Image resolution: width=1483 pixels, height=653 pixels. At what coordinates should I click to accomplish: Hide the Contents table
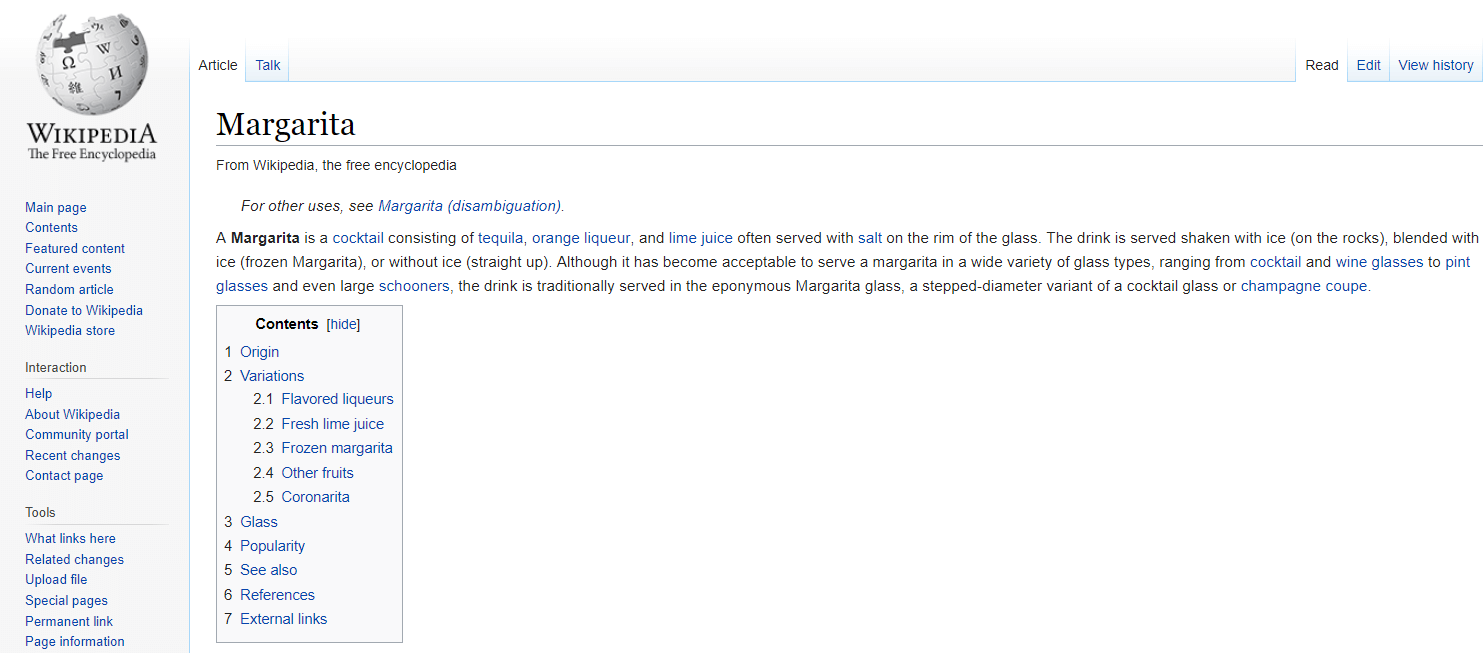(343, 324)
